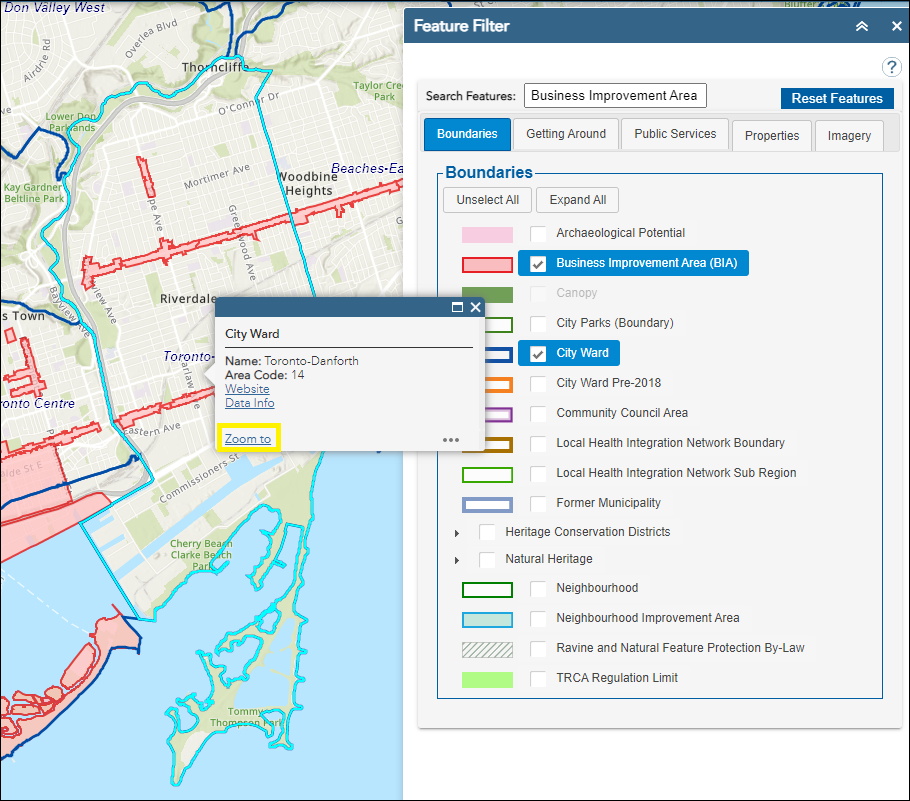Click the help question mark icon

click(892, 67)
